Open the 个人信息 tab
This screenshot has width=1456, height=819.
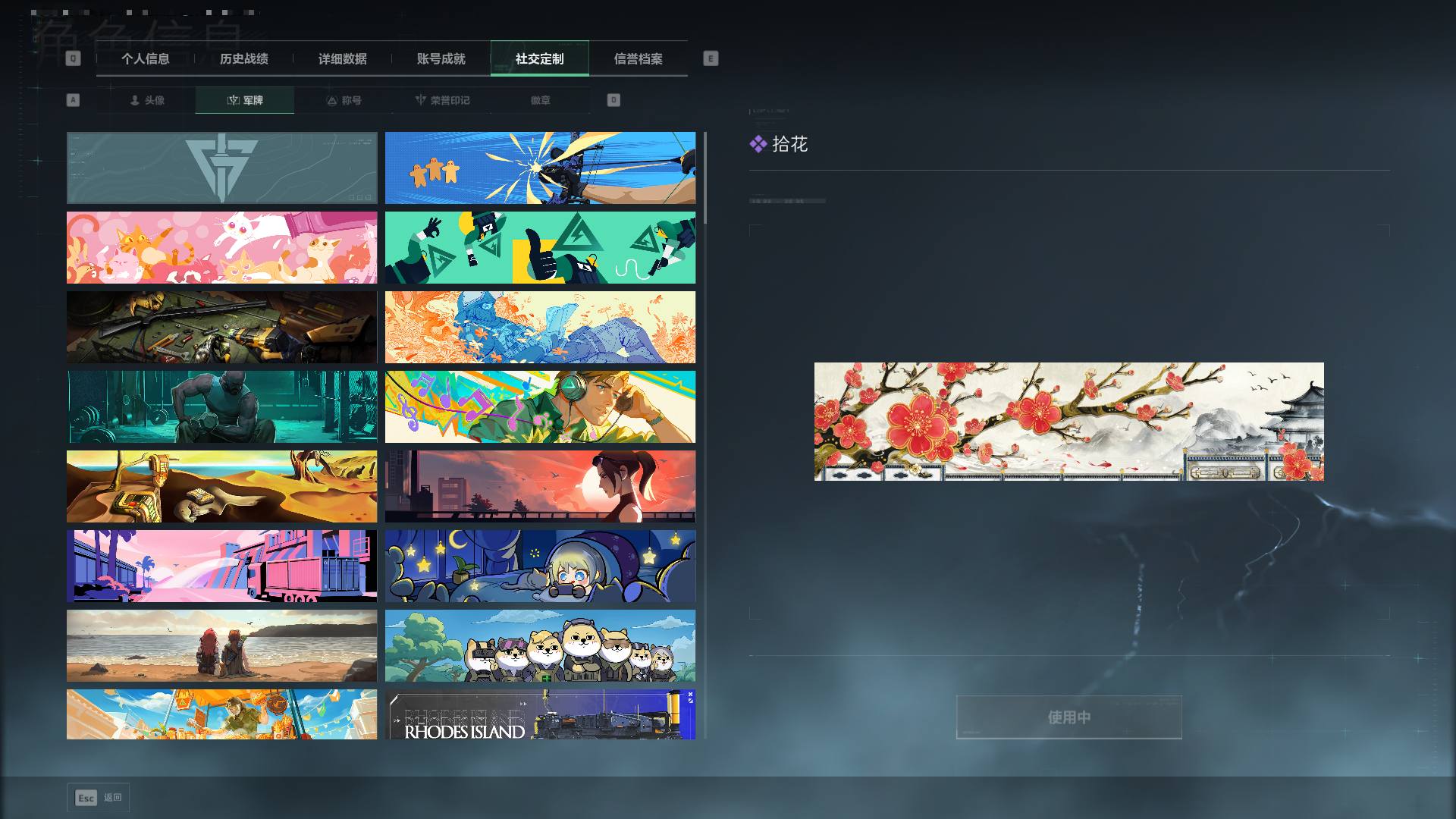coord(146,58)
